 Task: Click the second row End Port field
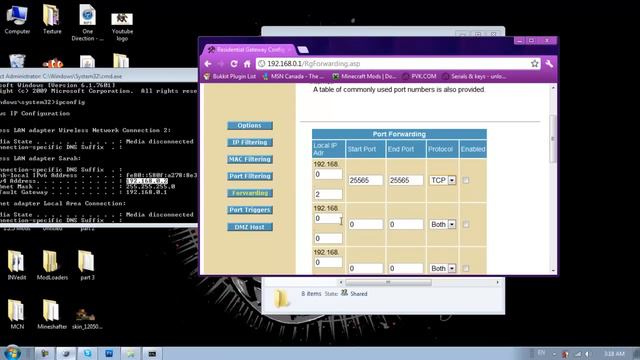[405, 224]
